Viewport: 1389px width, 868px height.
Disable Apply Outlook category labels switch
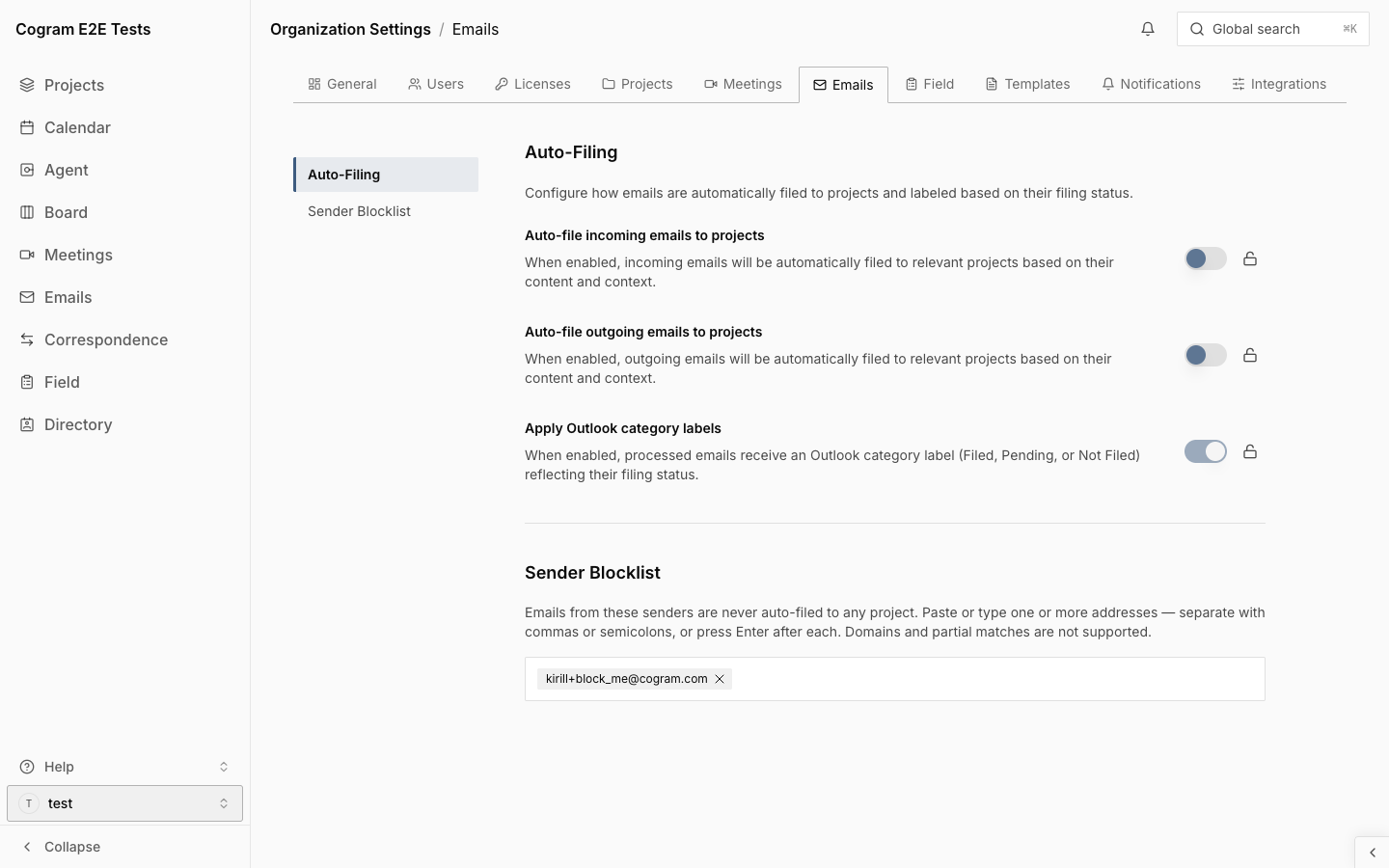click(x=1206, y=451)
